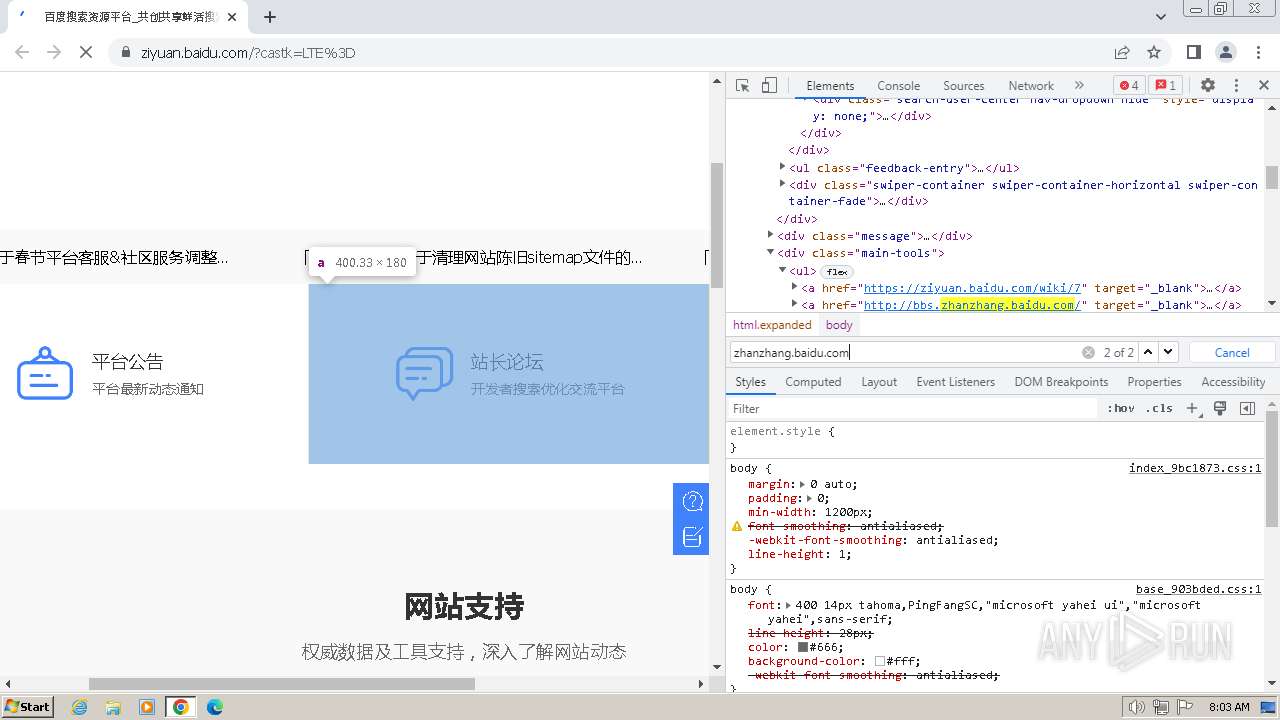
Task: Open the Windows Start menu
Action: 27,707
